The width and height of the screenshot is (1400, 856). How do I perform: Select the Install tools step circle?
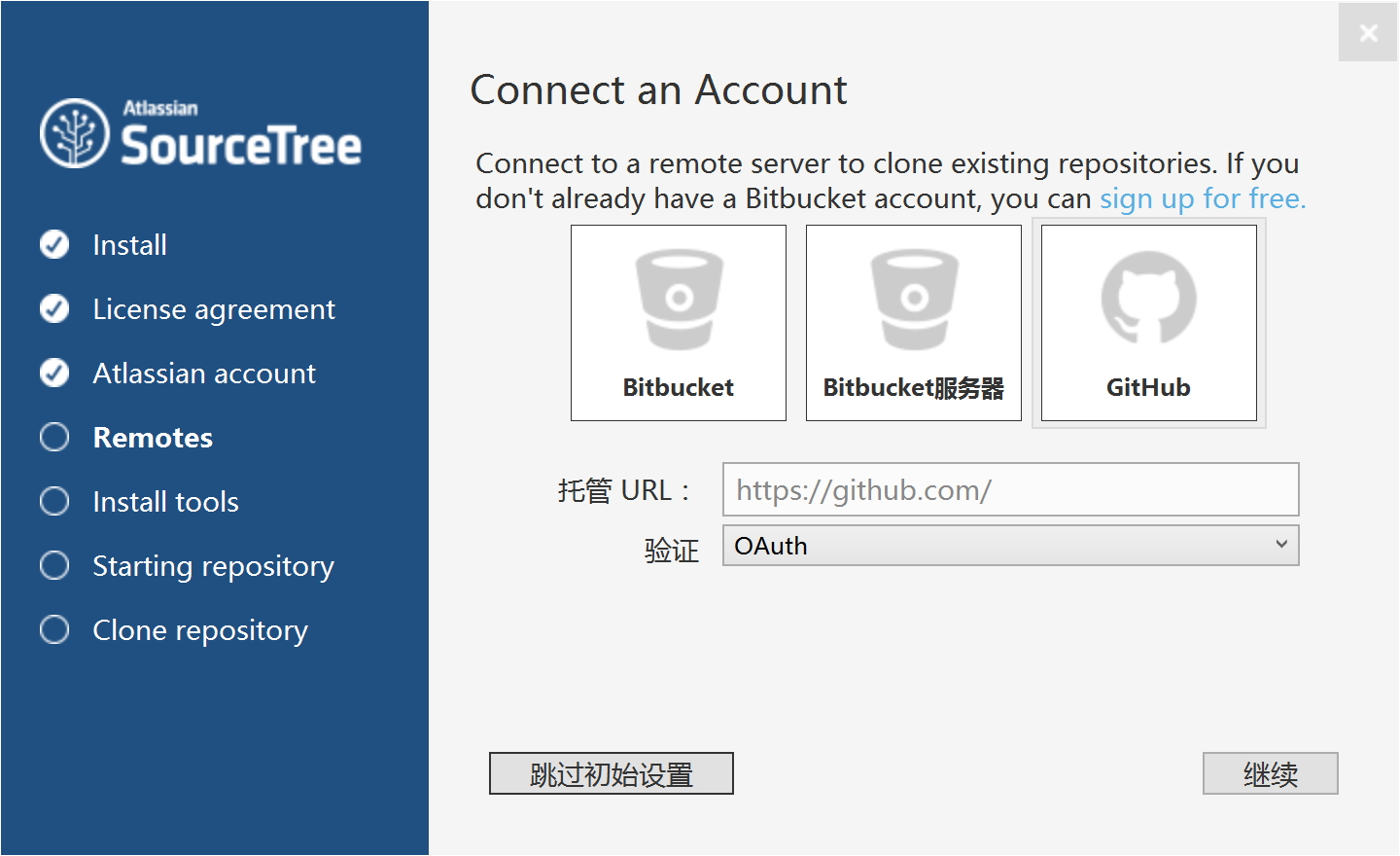click(x=54, y=501)
